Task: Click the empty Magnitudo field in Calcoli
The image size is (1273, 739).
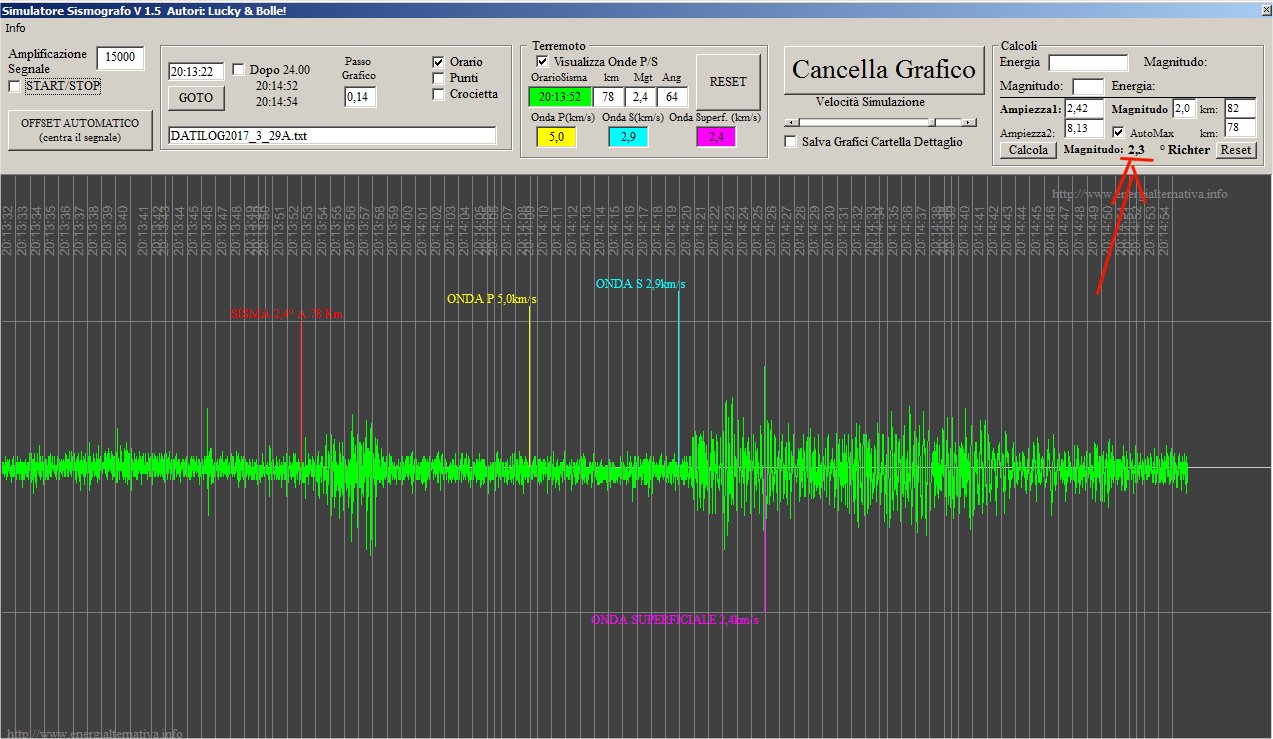Action: coord(1088,87)
